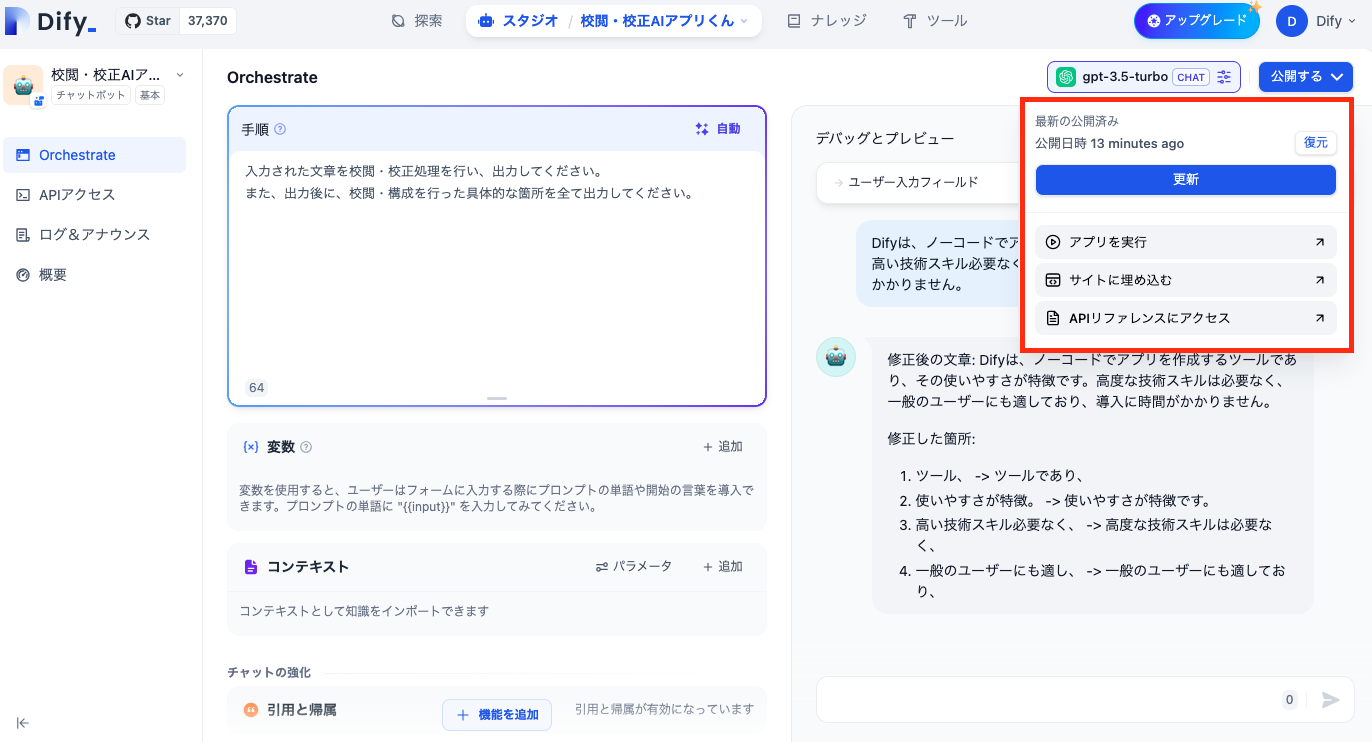
Task: Click the 探索 compass icon
Action: point(398,20)
